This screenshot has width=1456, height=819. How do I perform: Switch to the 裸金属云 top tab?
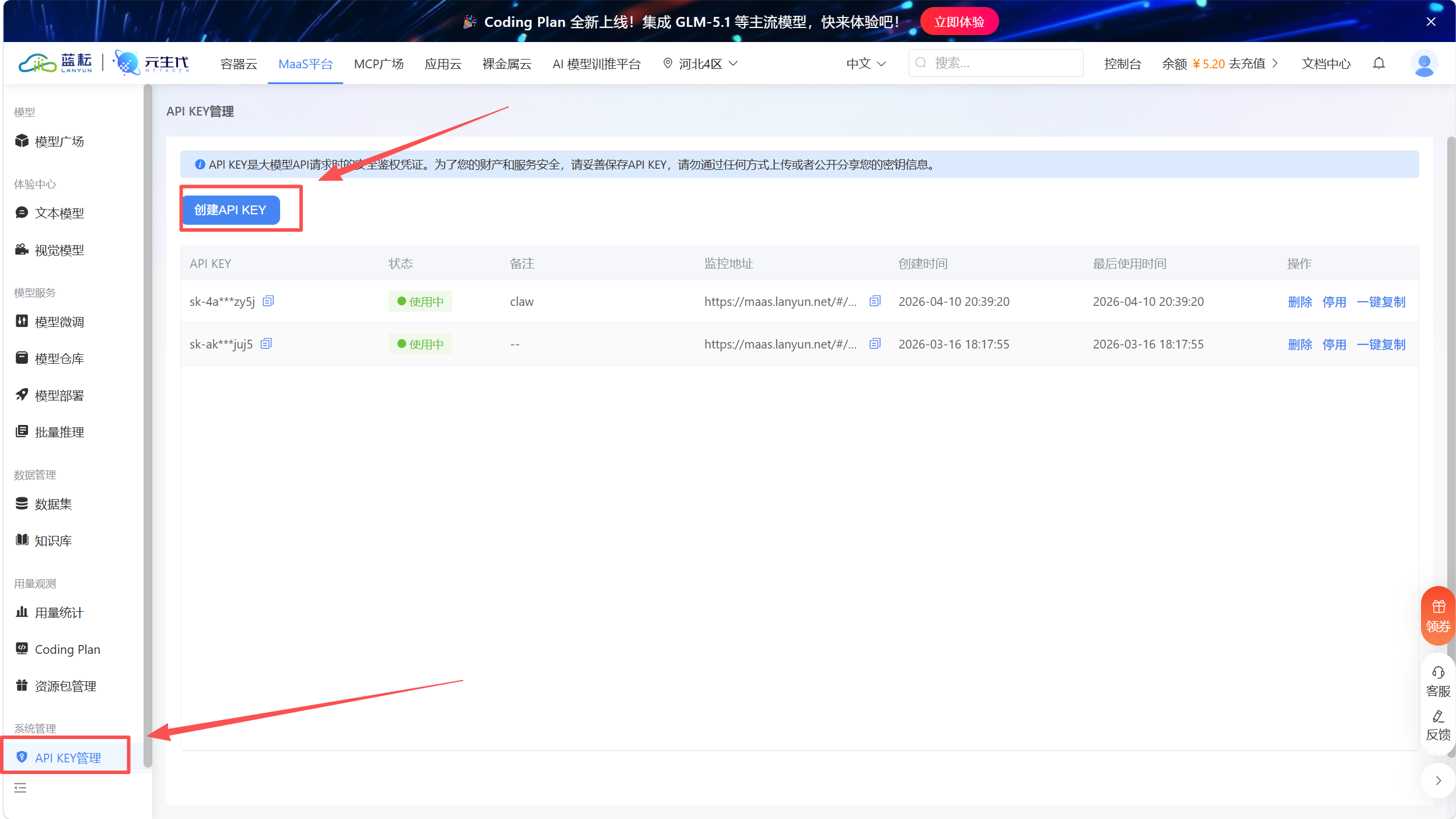pos(507,64)
